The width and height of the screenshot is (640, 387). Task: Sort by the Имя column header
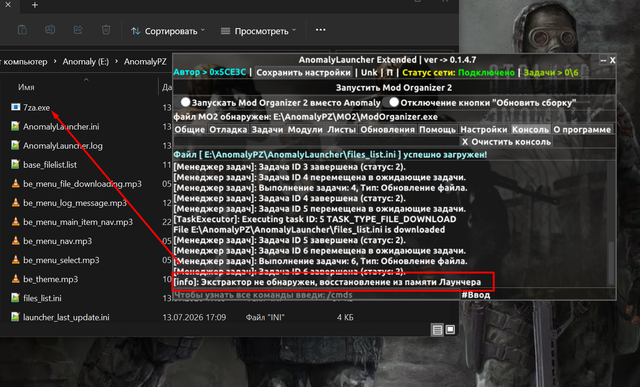[x=26, y=87]
